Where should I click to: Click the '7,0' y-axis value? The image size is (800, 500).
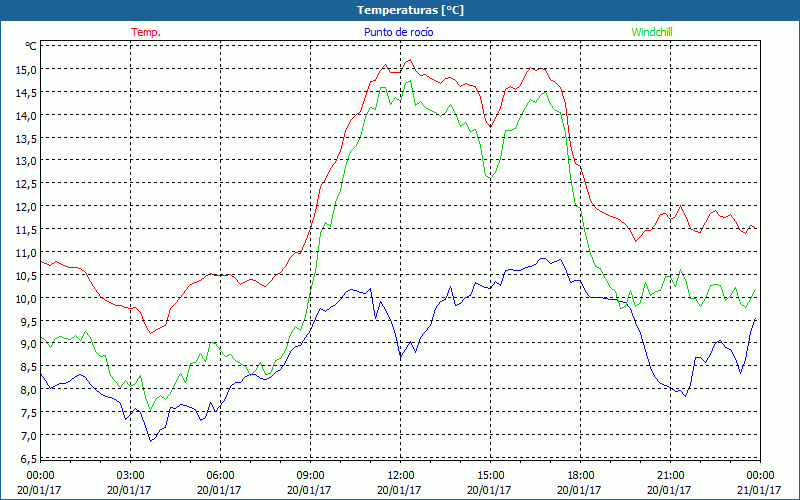tap(28, 436)
